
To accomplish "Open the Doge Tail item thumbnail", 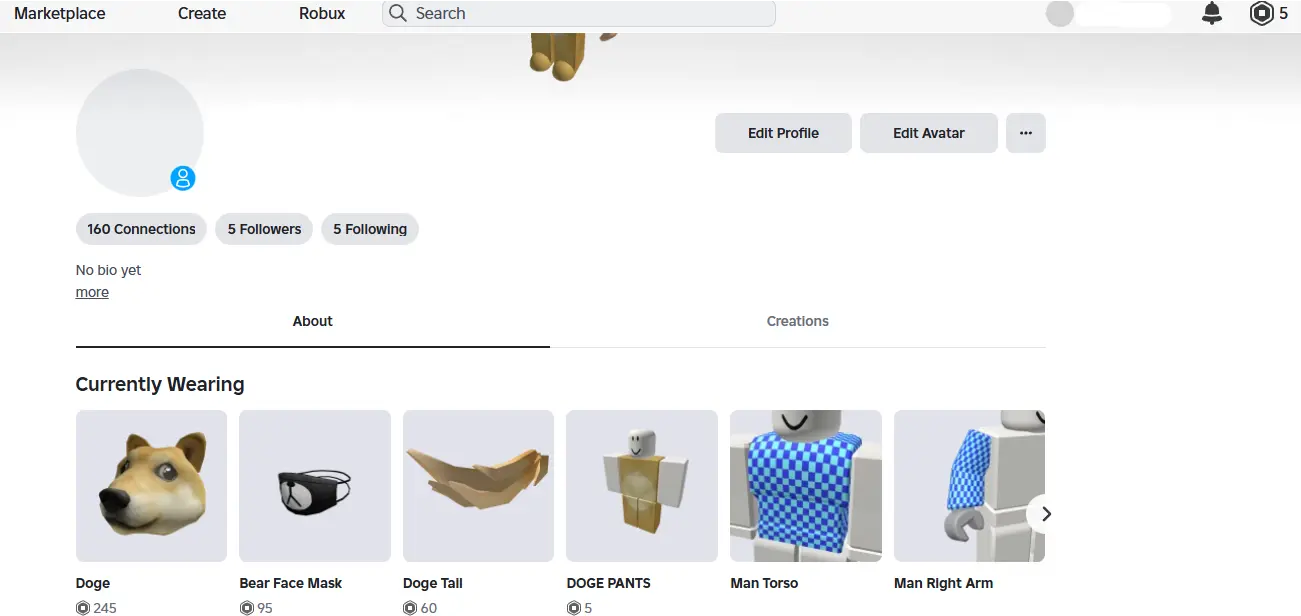I will (478, 485).
